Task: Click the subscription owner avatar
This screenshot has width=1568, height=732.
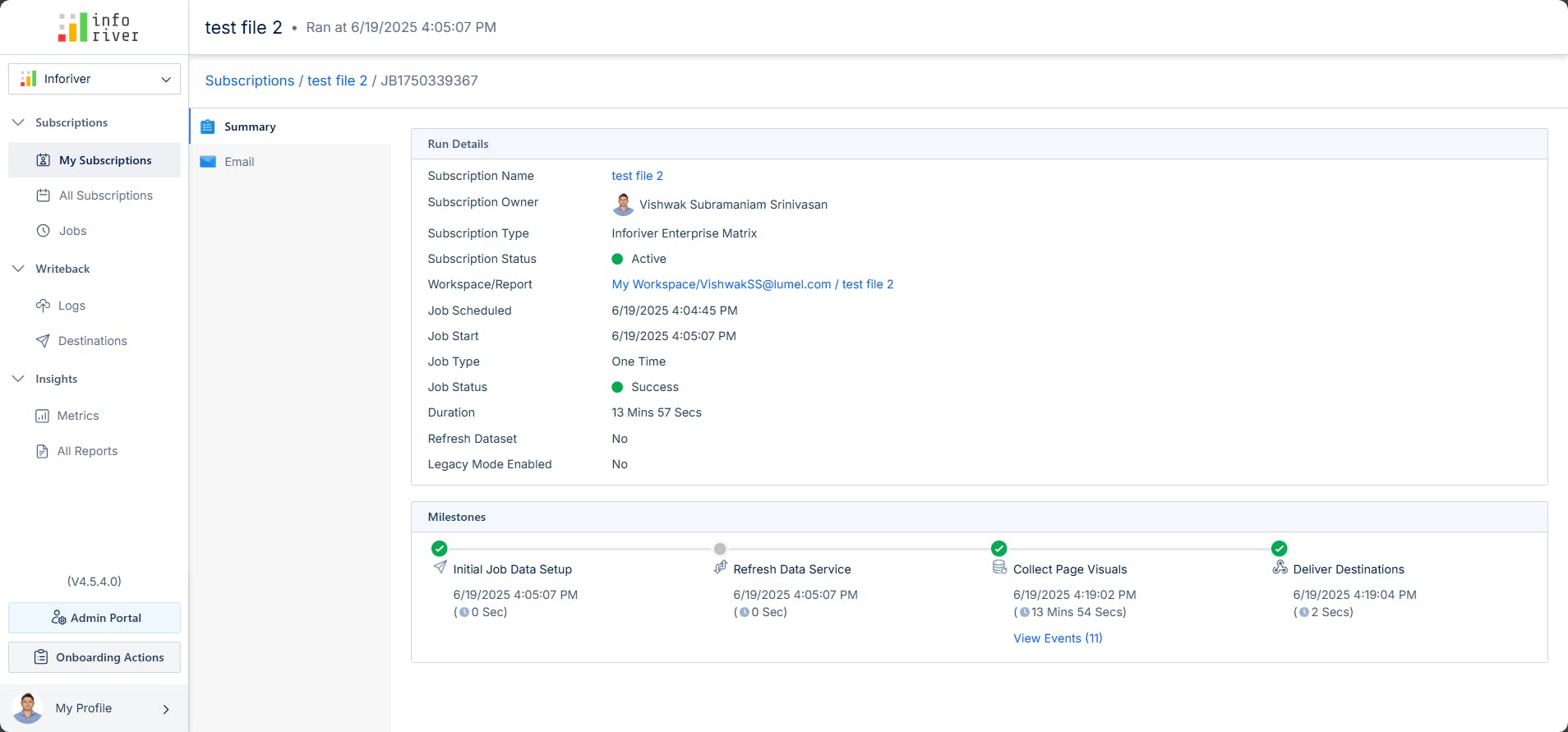Action: click(x=624, y=205)
